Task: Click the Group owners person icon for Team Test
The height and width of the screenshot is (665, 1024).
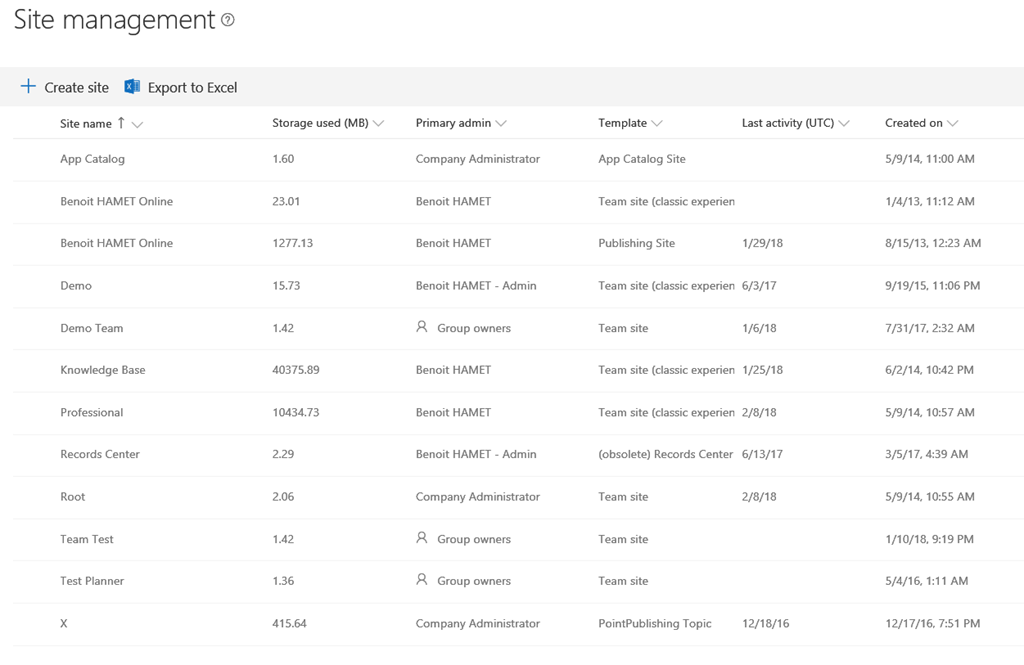Action: click(422, 538)
